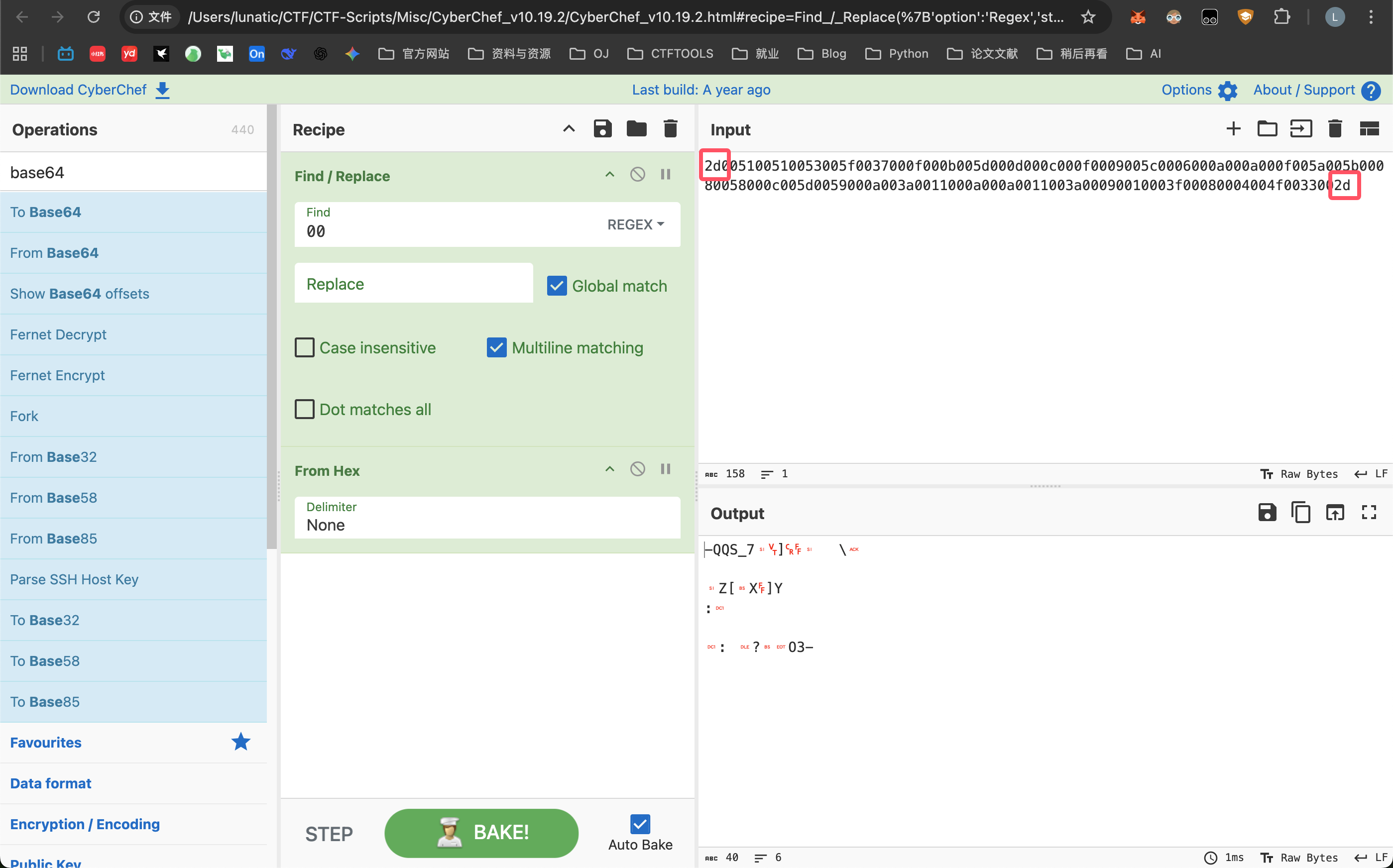
Task: Open the CTFTOOLS bookmark folder
Action: 670,53
